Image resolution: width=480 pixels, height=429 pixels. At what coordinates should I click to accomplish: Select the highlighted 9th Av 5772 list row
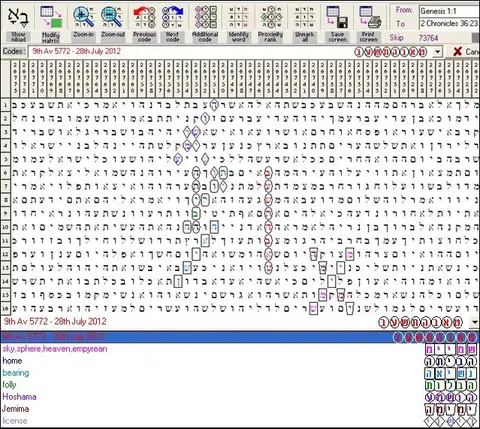pos(240,337)
